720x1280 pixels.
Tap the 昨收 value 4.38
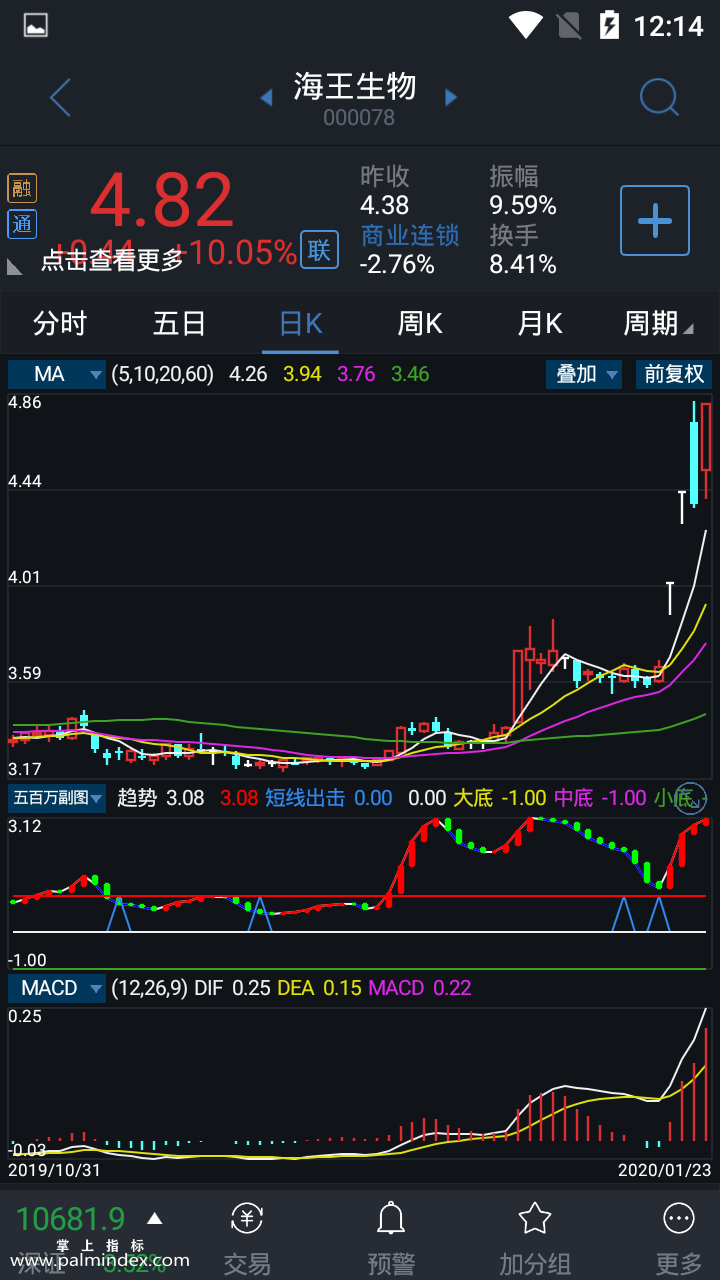(x=385, y=206)
